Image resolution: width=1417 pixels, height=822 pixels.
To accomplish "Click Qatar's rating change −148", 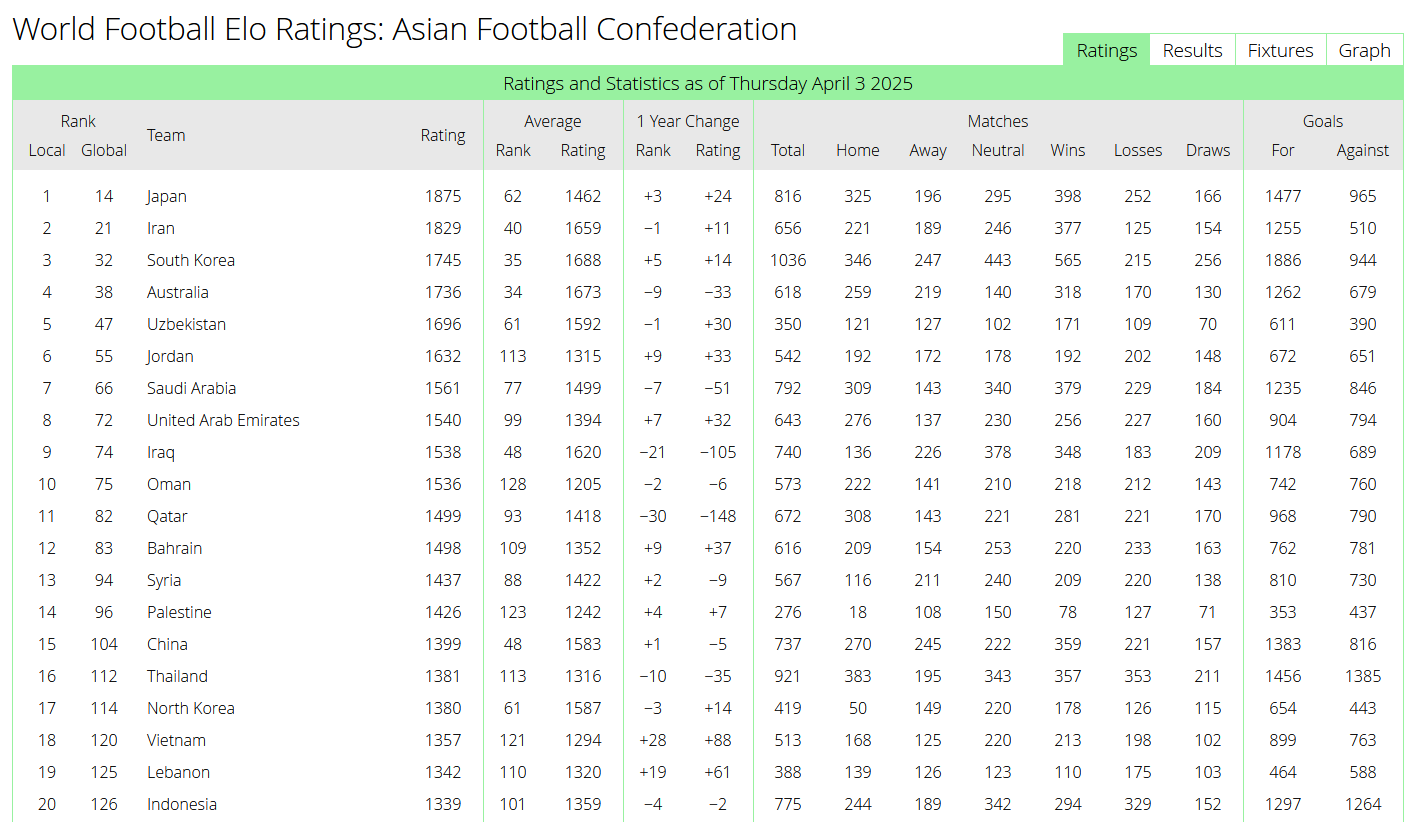I will point(718,516).
